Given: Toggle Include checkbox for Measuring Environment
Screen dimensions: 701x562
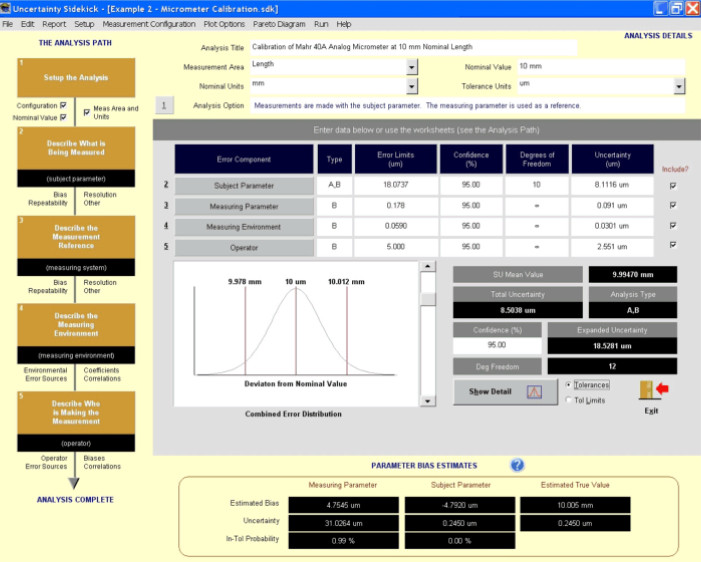Looking at the screenshot, I should pyautogui.click(x=673, y=225).
